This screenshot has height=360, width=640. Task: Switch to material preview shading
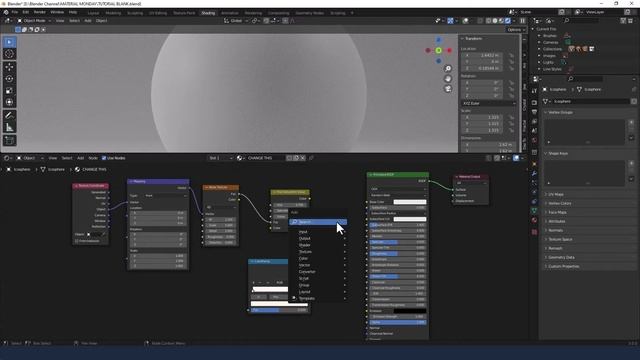point(502,20)
